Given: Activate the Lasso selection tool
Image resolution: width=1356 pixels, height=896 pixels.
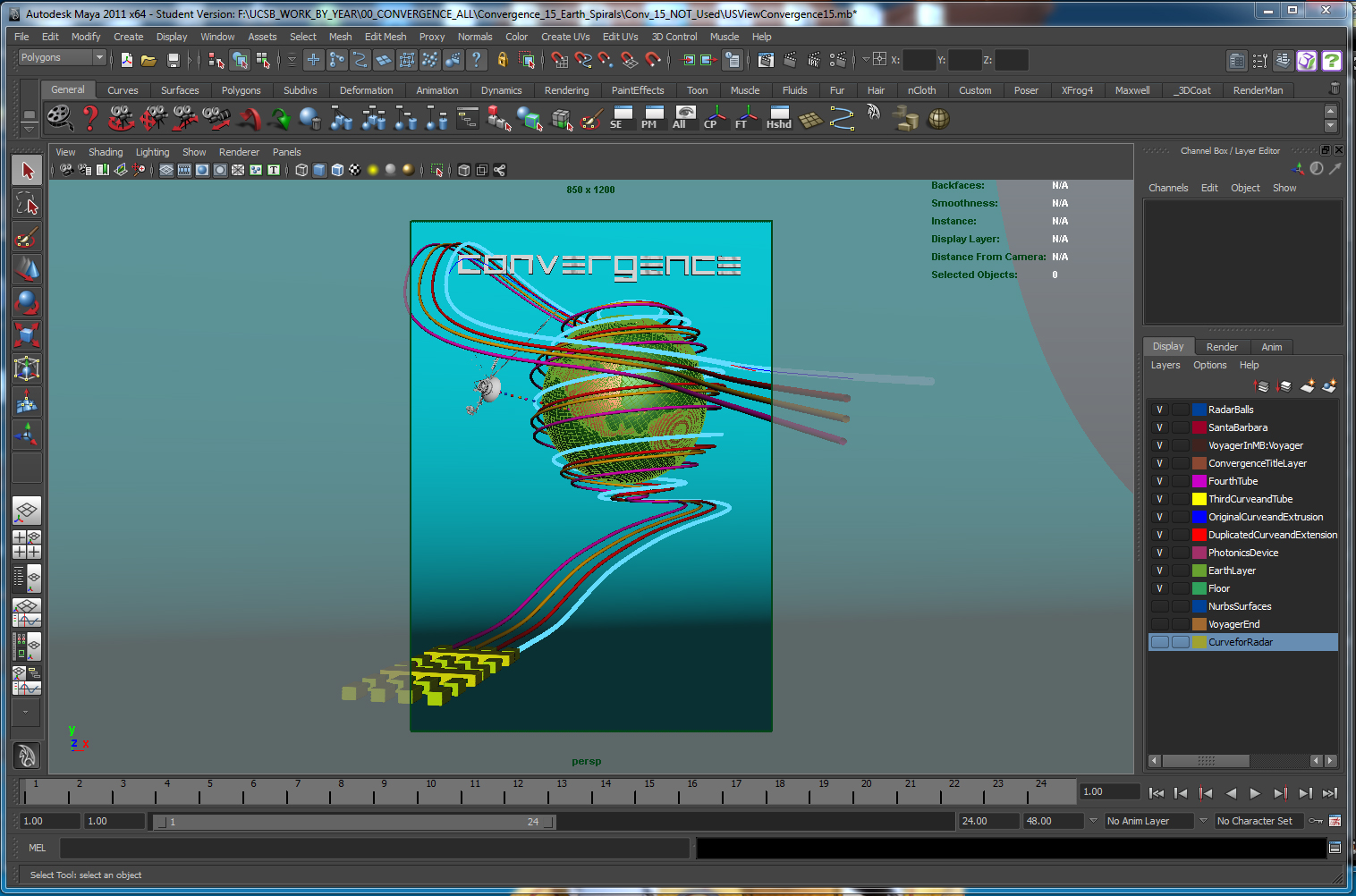Looking at the screenshot, I should point(27,204).
